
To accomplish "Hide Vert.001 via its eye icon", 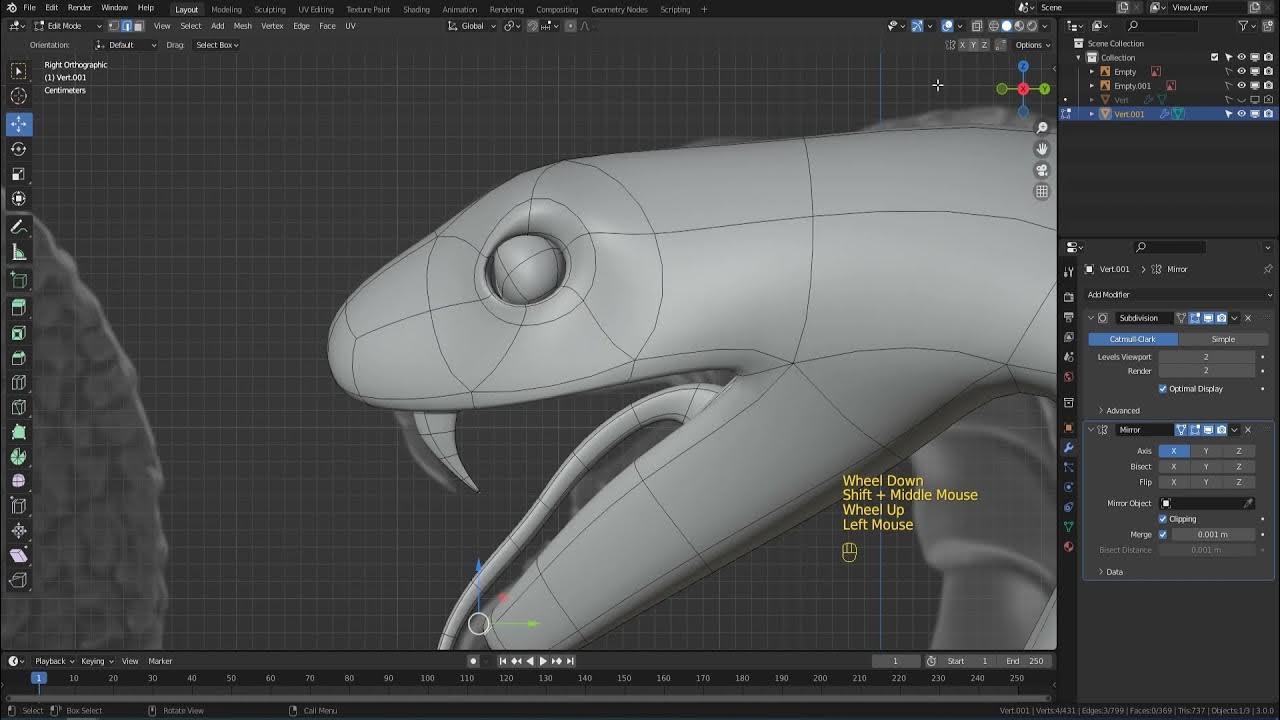I will (1241, 114).
